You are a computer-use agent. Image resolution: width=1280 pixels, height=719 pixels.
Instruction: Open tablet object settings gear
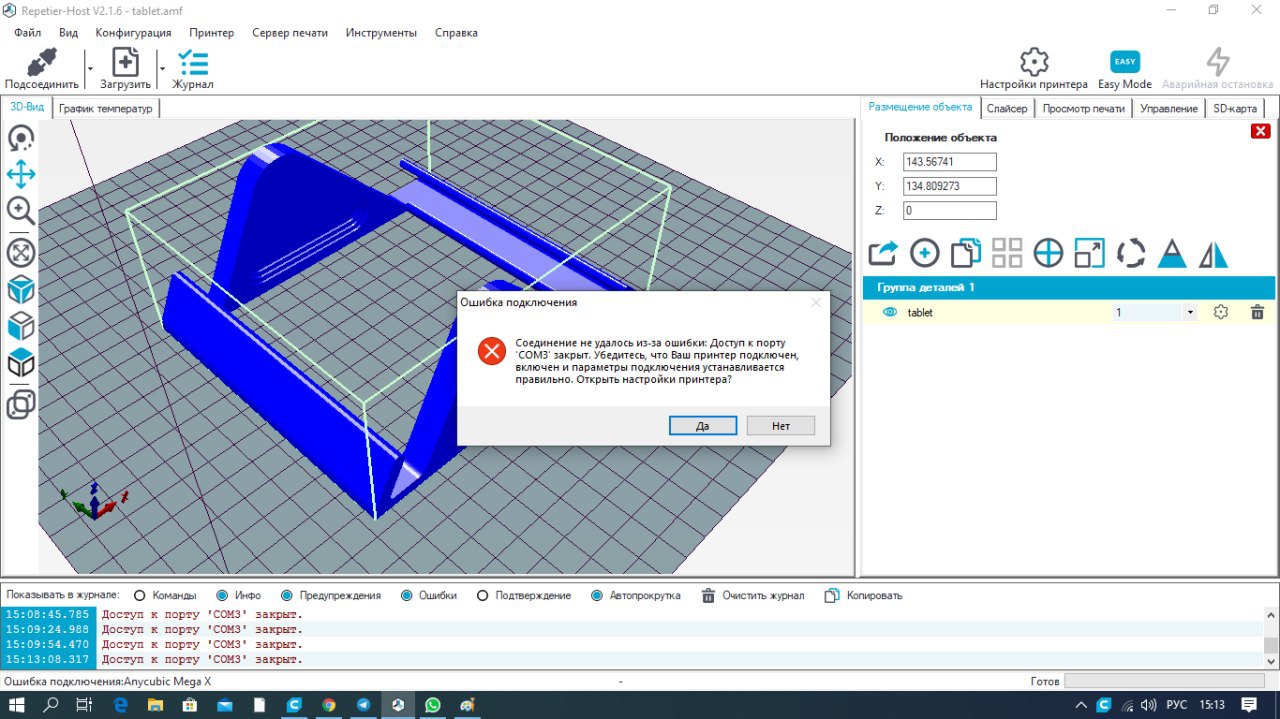1220,312
